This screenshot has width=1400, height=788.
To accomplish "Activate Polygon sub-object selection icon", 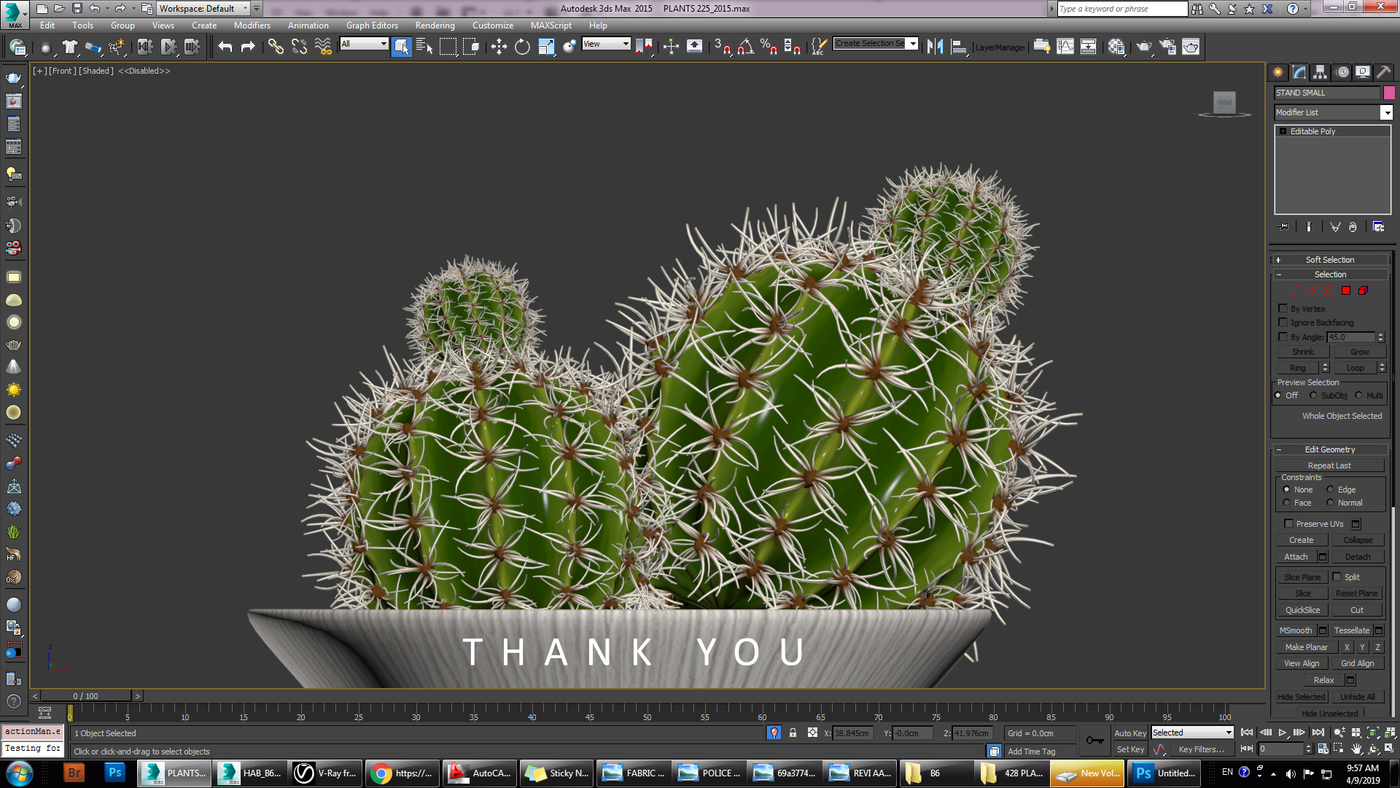I will (1346, 291).
